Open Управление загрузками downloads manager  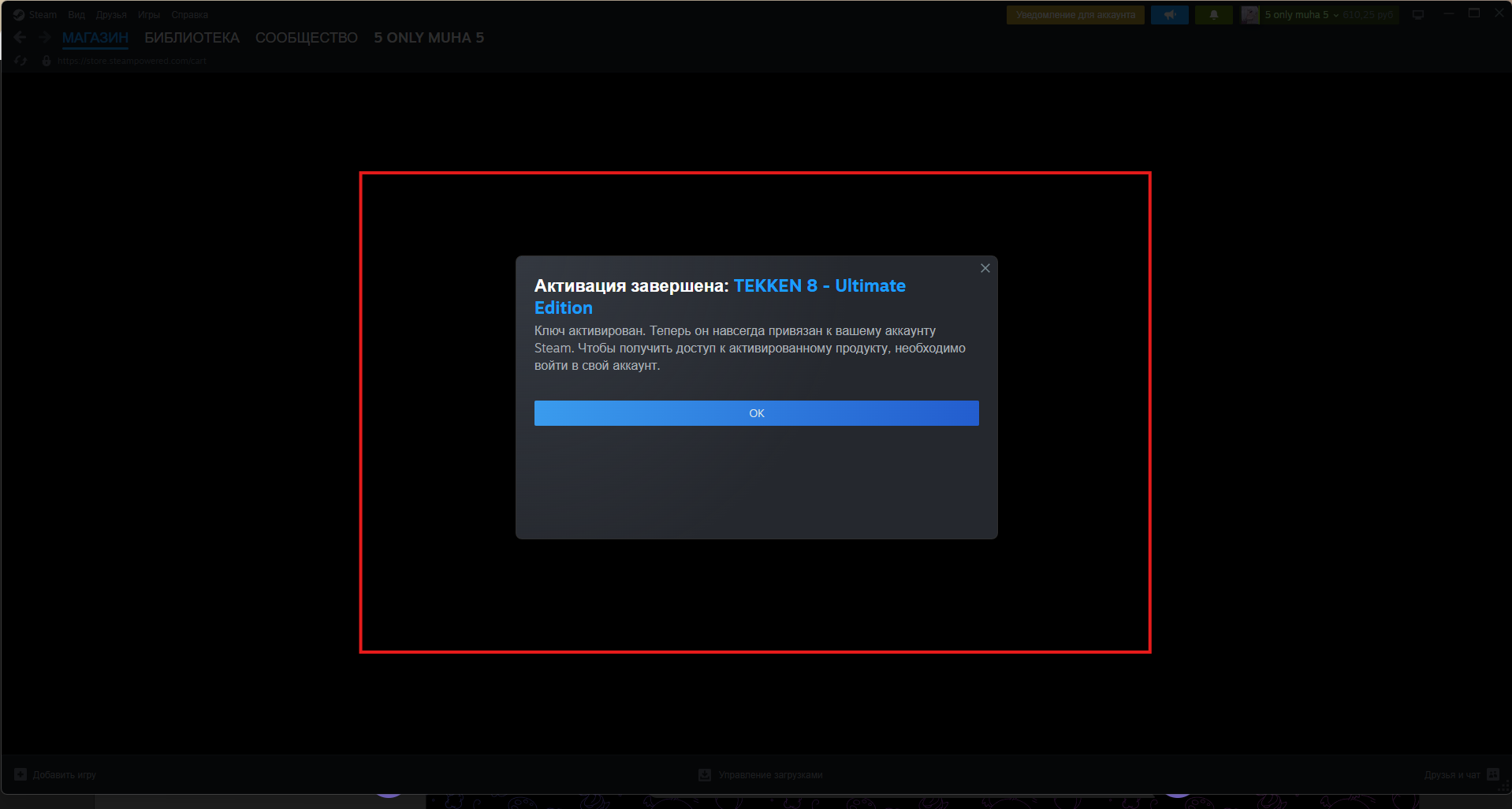point(770,775)
